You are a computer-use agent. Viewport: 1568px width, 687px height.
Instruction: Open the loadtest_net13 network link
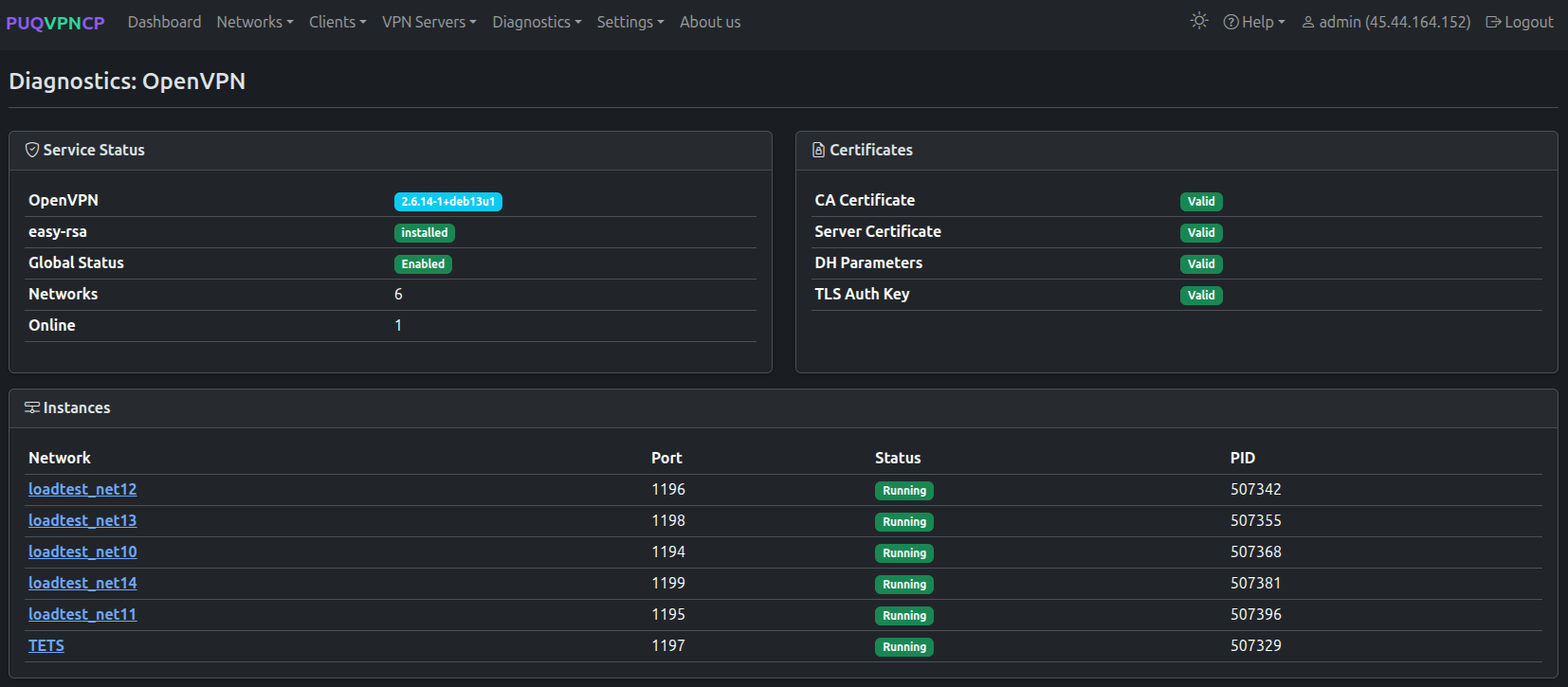pyautogui.click(x=82, y=520)
